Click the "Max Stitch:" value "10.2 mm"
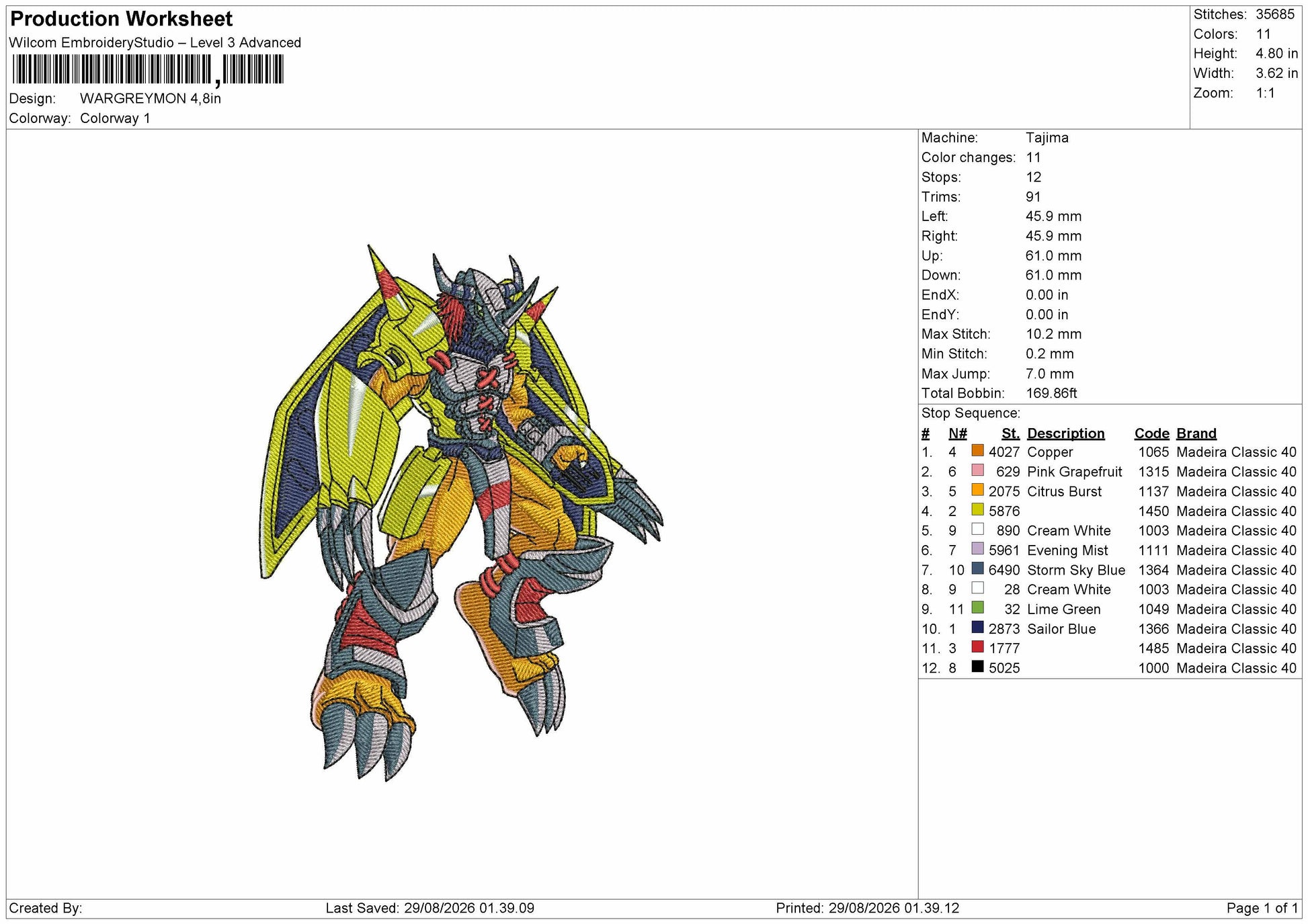This screenshot has height=924, width=1308. (1054, 334)
